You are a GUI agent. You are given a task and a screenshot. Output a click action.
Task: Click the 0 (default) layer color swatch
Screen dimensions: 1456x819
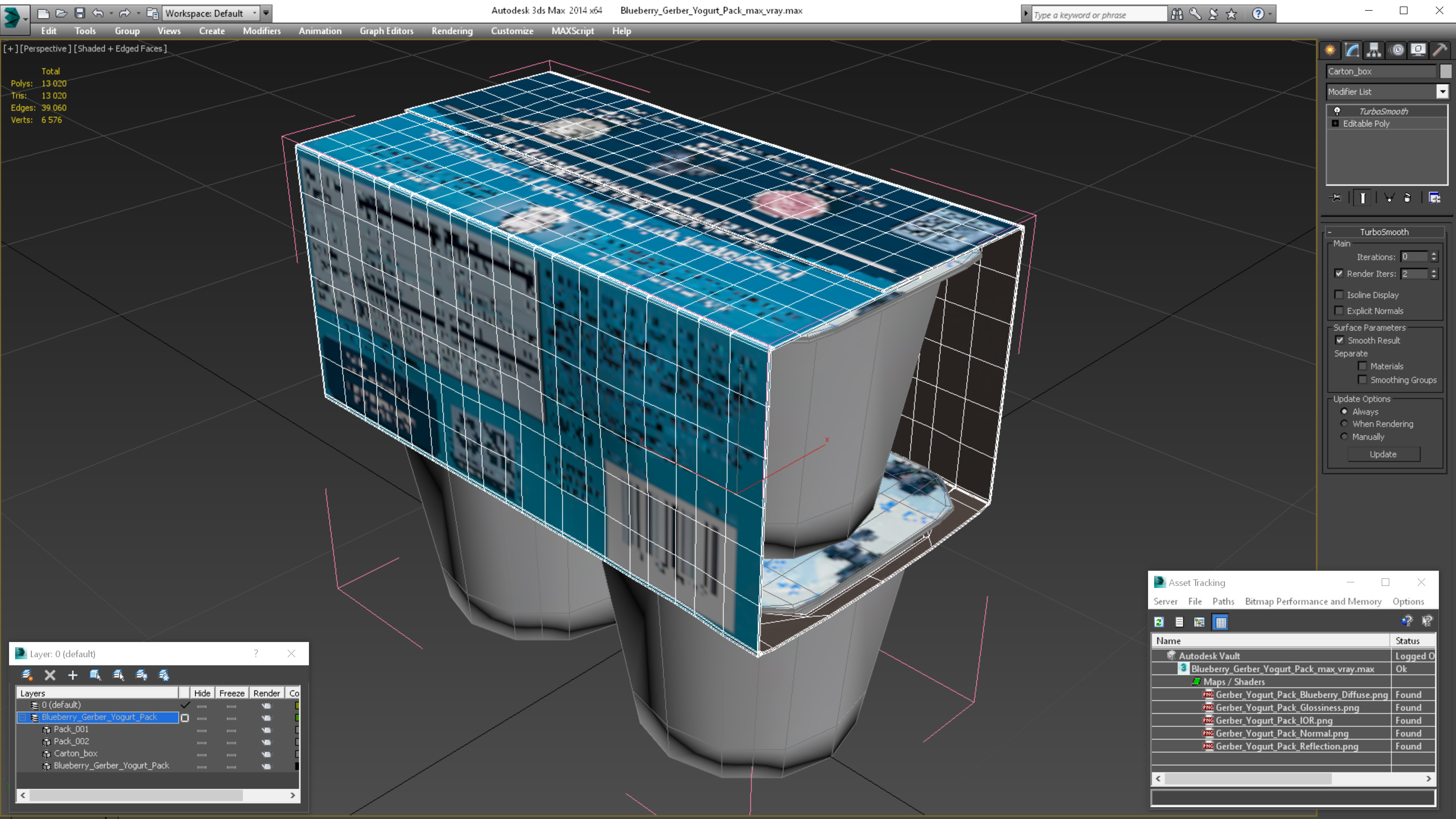297,705
